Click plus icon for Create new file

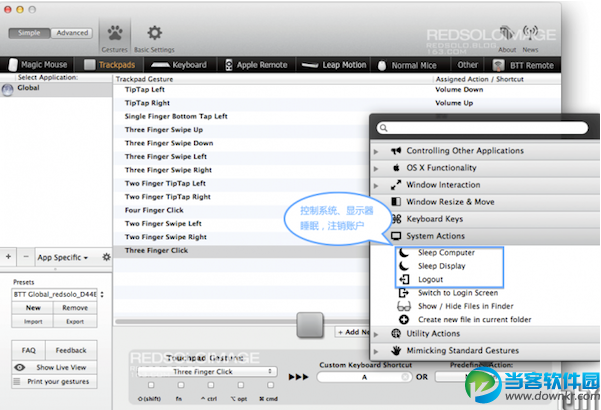tap(404, 320)
